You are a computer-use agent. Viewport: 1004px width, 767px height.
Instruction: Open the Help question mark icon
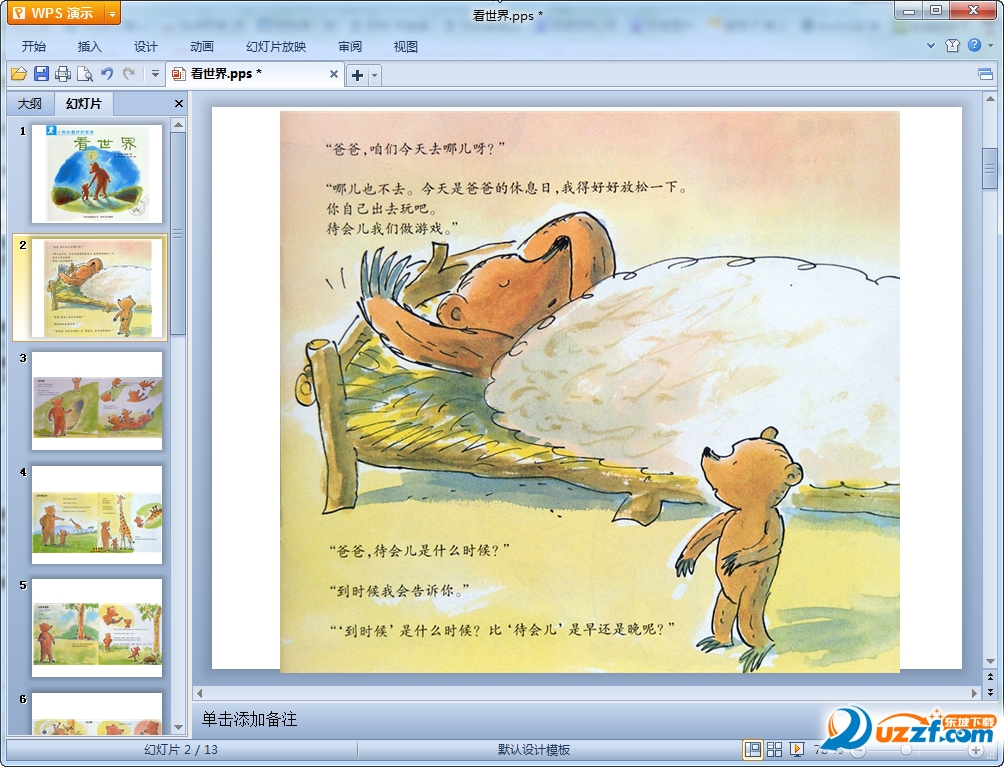[x=974, y=45]
